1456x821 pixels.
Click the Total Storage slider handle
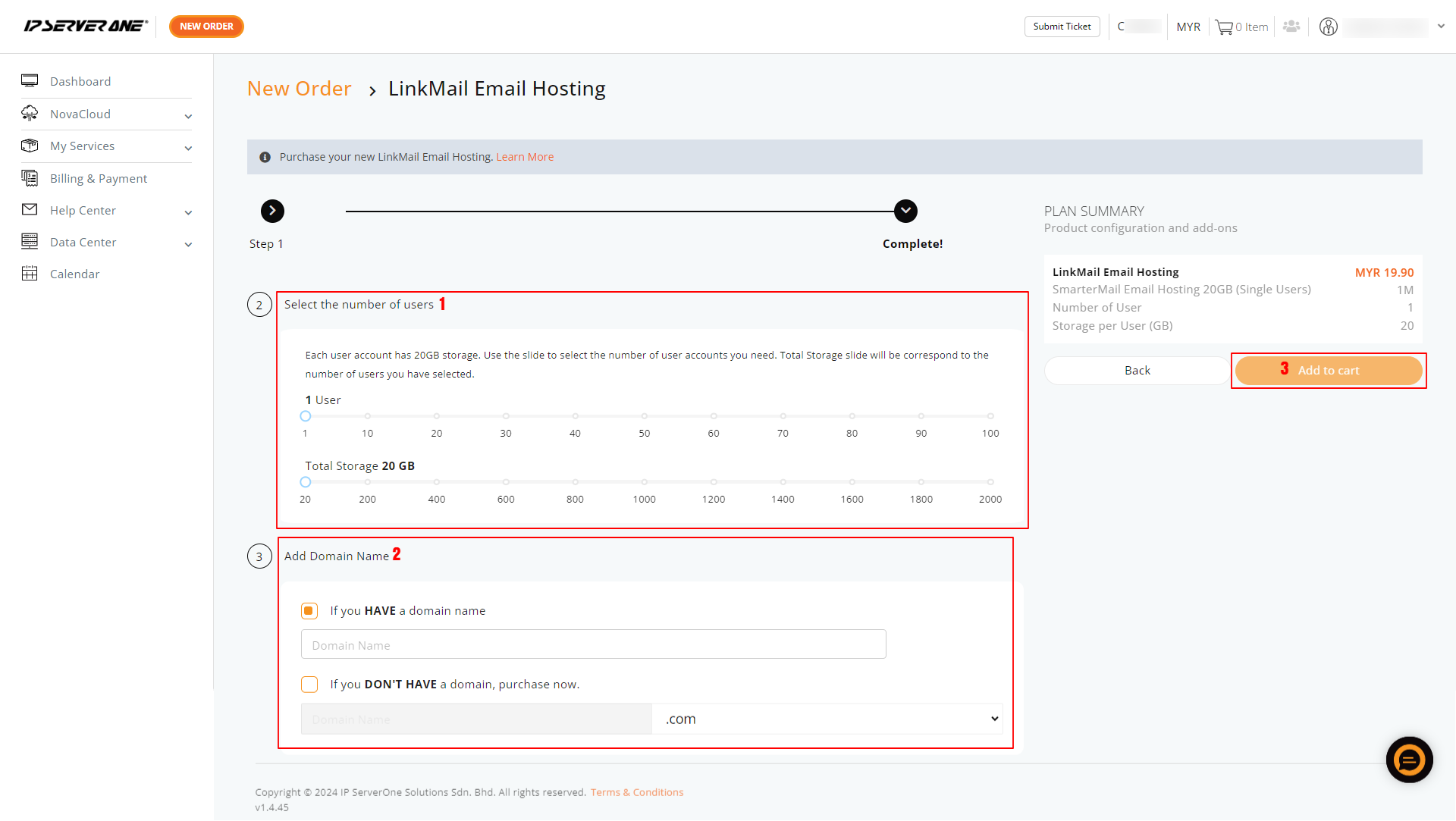(306, 482)
